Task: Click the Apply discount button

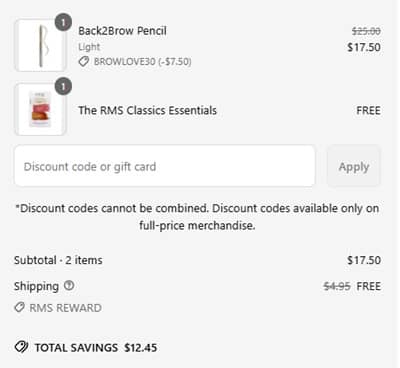Action: [x=354, y=166]
